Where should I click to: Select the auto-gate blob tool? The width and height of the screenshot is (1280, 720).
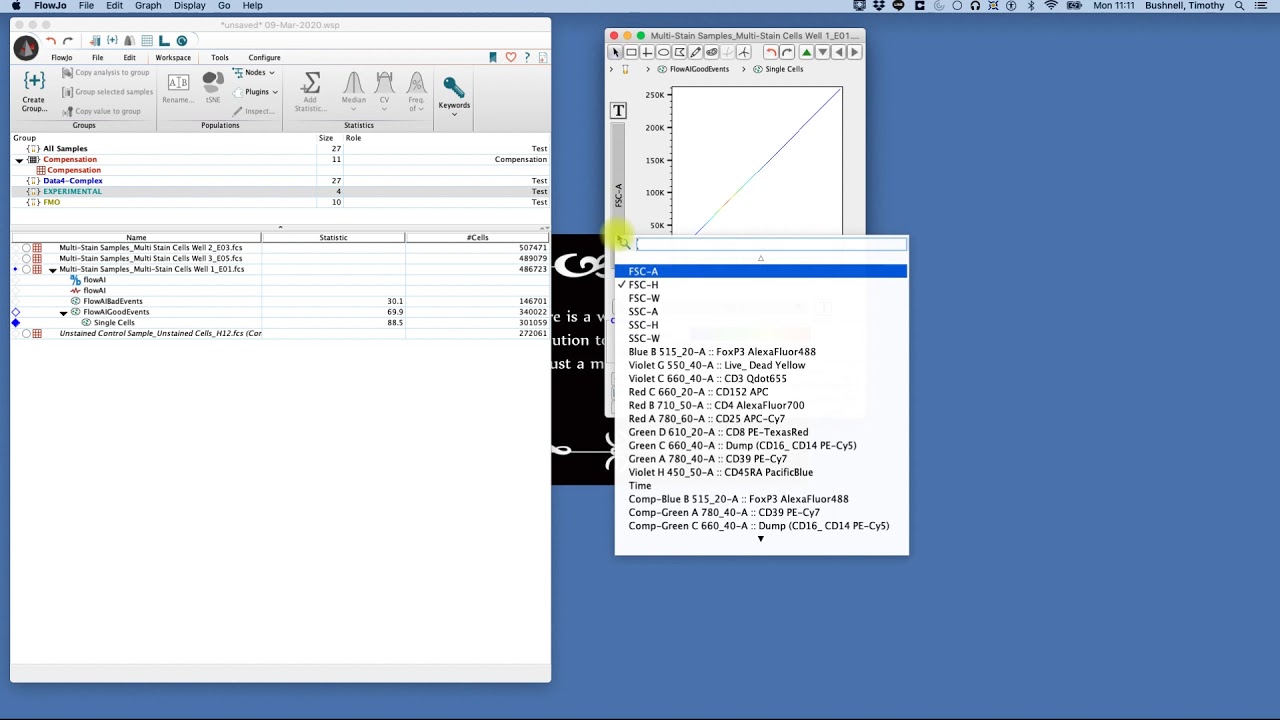point(711,52)
